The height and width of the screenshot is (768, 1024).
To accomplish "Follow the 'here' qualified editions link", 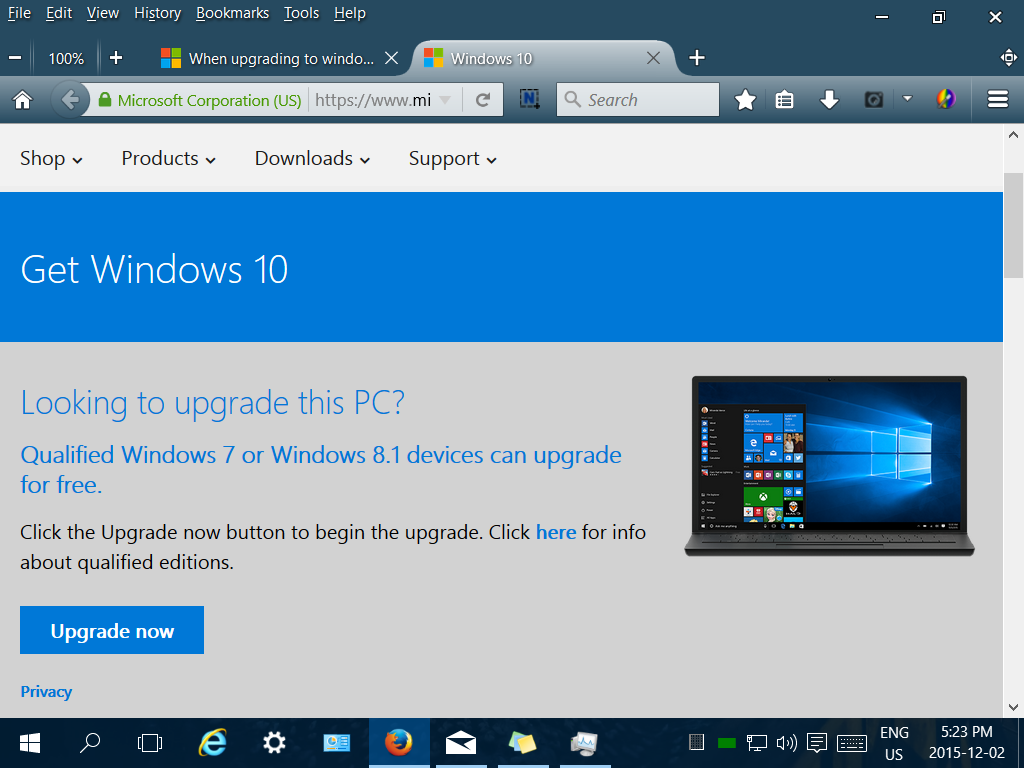I will [556, 532].
